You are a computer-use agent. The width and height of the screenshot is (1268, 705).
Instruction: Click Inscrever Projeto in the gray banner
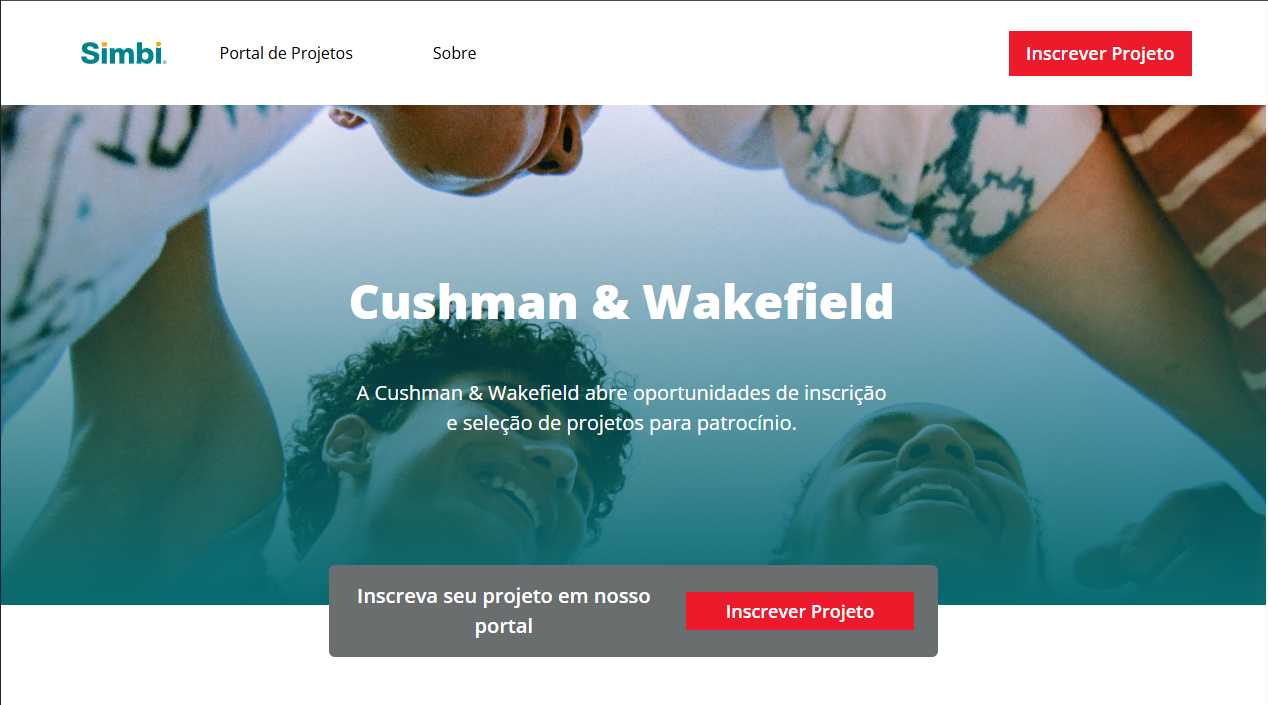(799, 611)
